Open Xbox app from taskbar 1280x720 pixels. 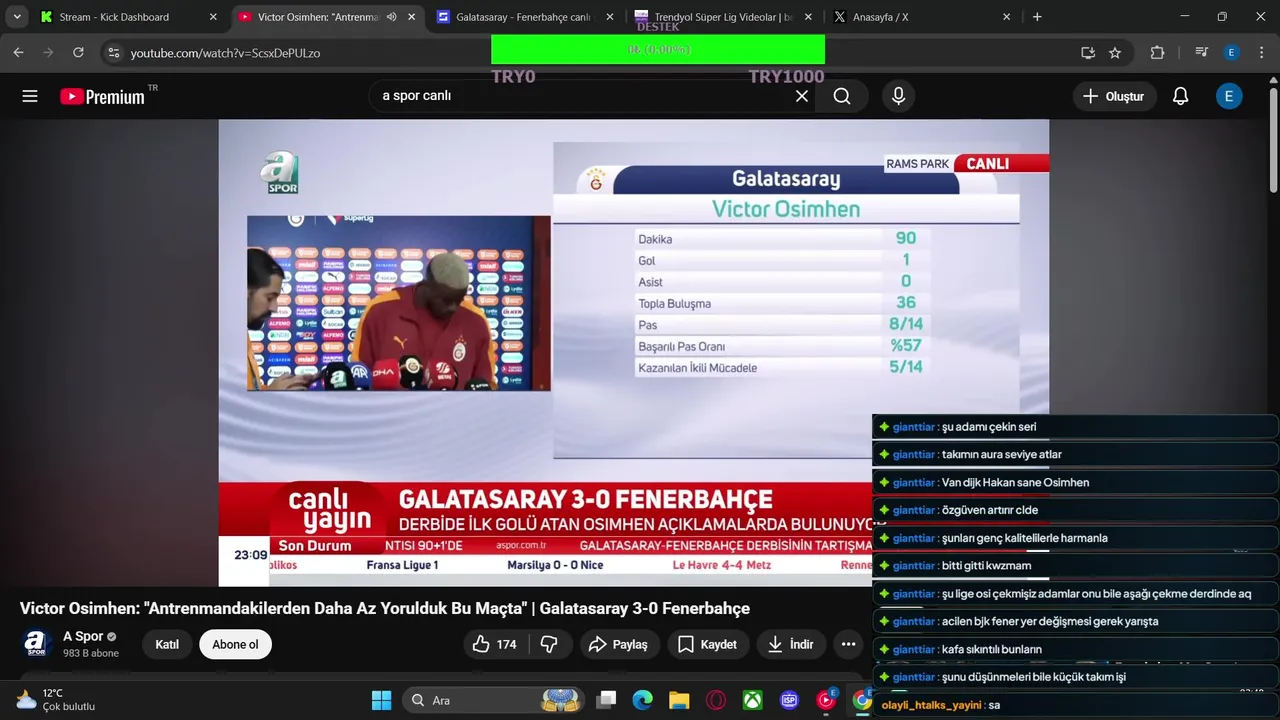pyautogui.click(x=752, y=700)
